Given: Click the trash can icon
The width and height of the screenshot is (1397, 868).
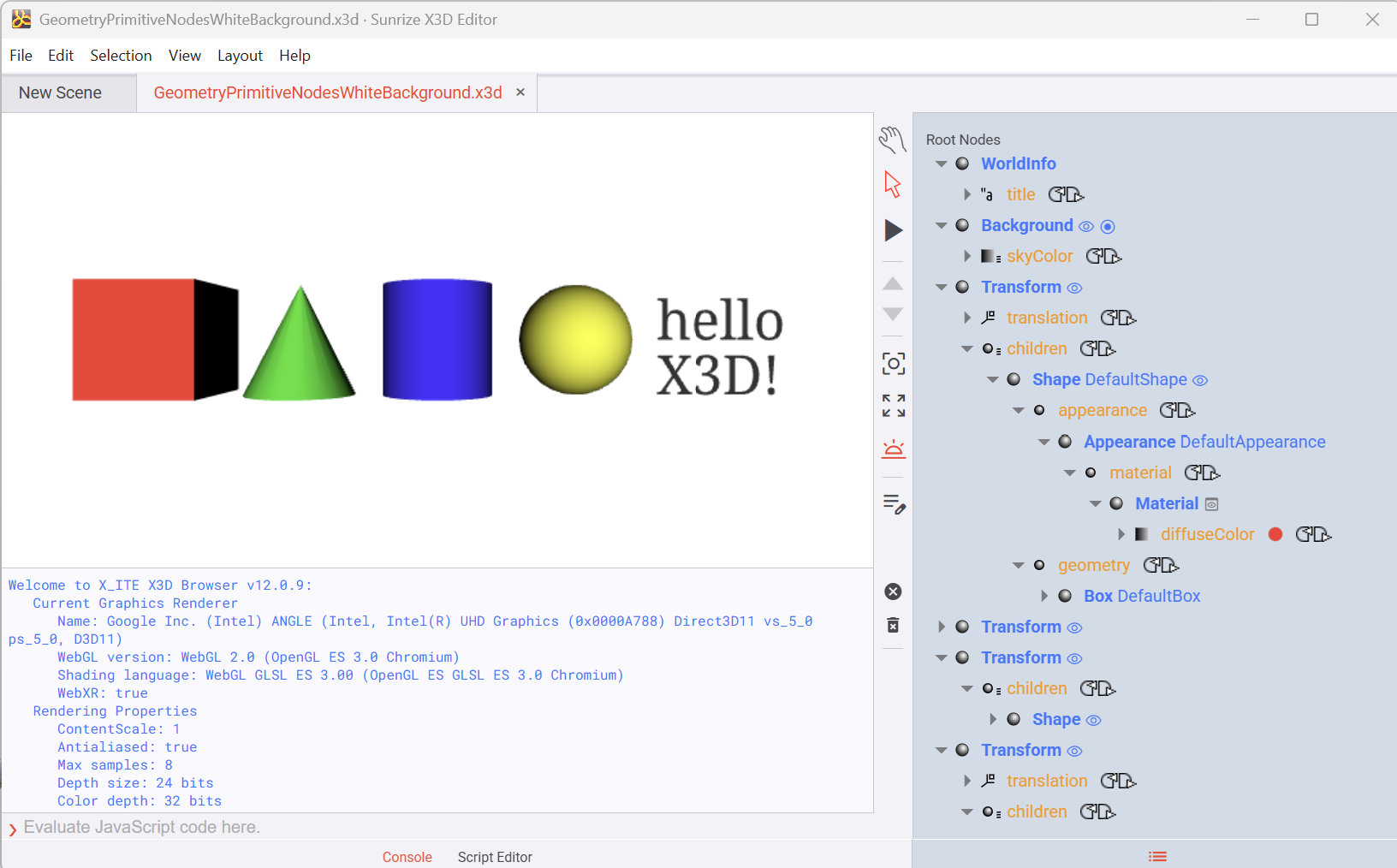Looking at the screenshot, I should [893, 625].
